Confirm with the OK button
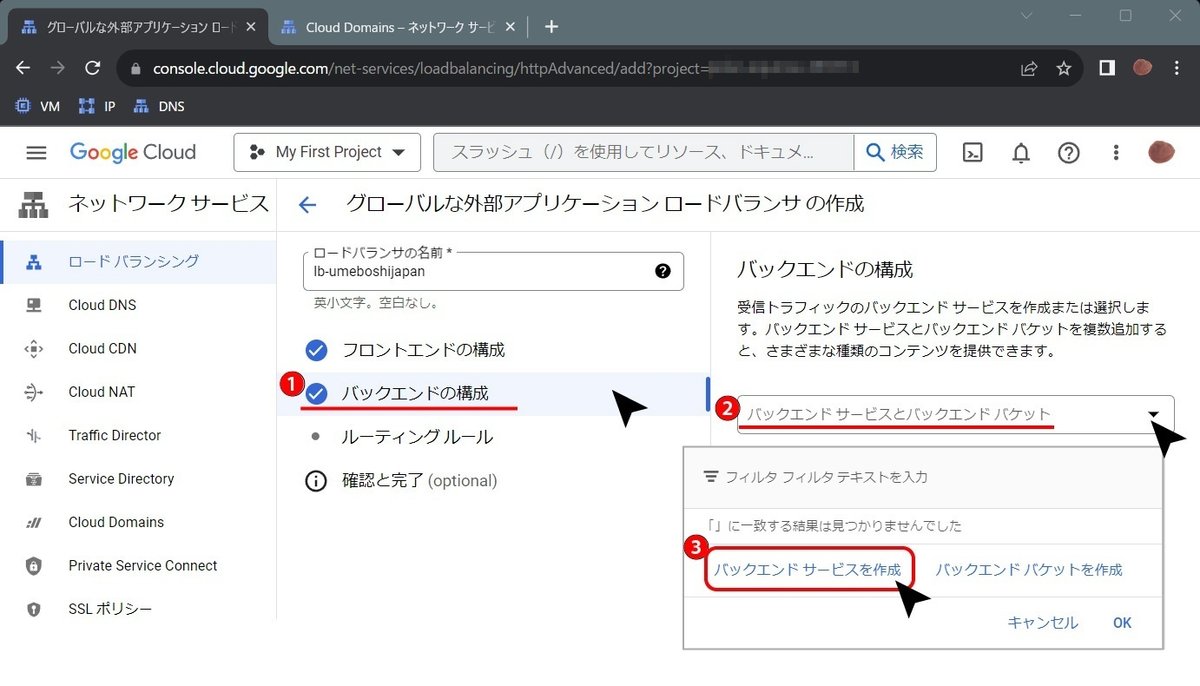The image size is (1200, 686). point(1122,623)
